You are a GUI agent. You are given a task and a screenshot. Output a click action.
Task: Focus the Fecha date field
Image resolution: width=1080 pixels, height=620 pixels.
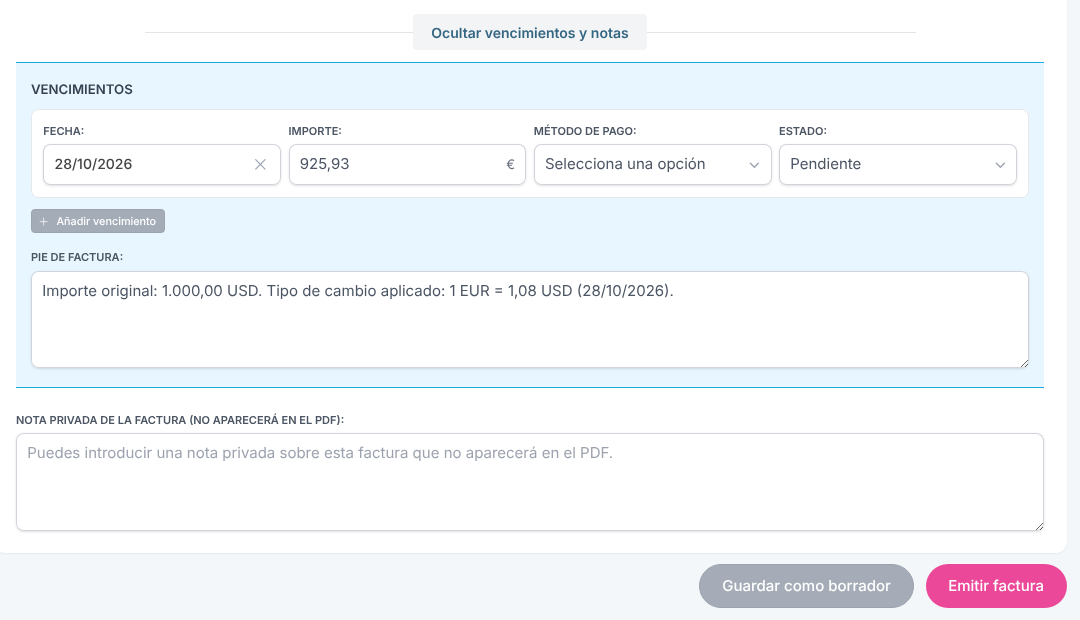[162, 165]
